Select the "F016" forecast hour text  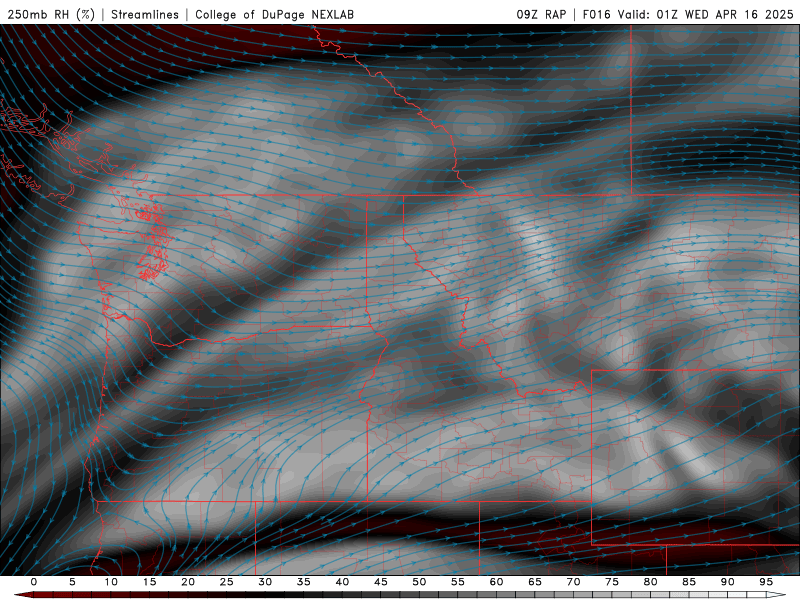click(x=596, y=14)
